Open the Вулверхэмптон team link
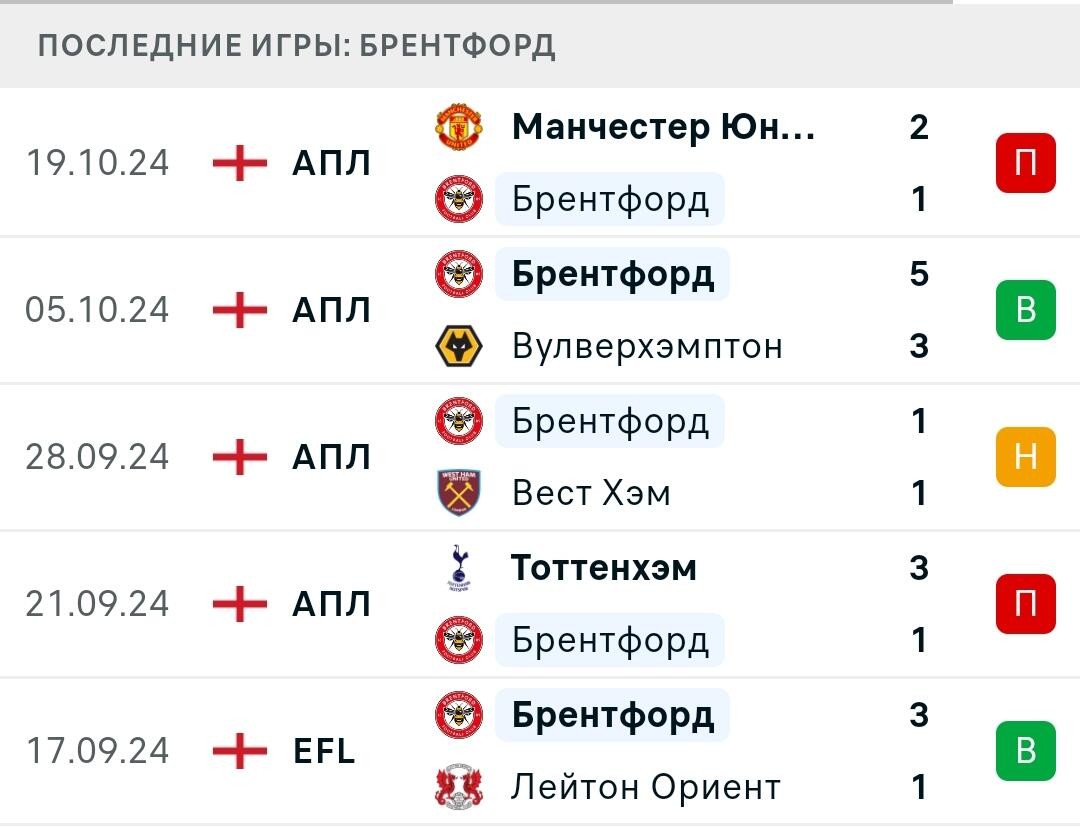 [647, 346]
